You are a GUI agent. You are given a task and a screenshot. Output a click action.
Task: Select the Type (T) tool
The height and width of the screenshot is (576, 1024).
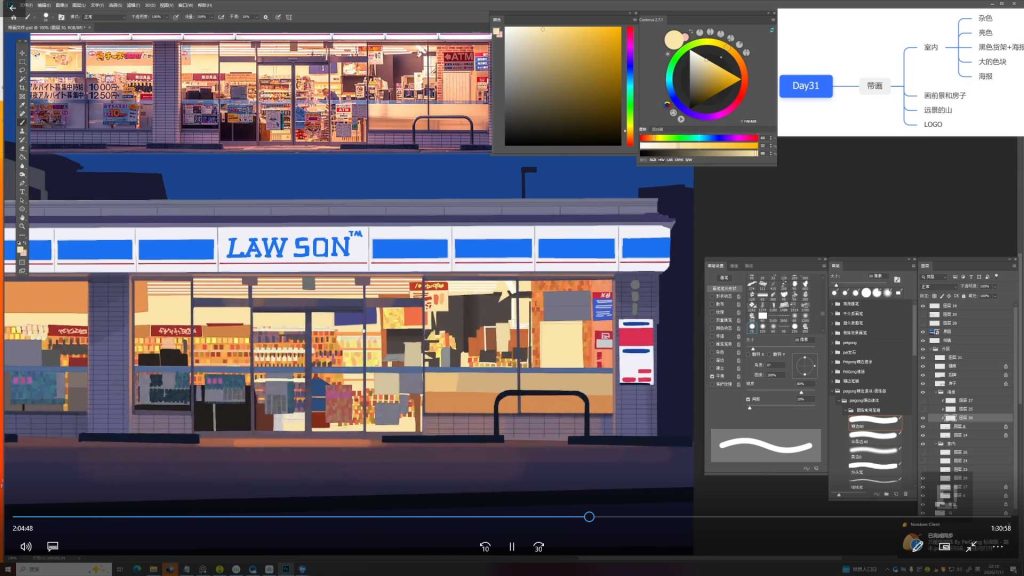tap(22, 192)
